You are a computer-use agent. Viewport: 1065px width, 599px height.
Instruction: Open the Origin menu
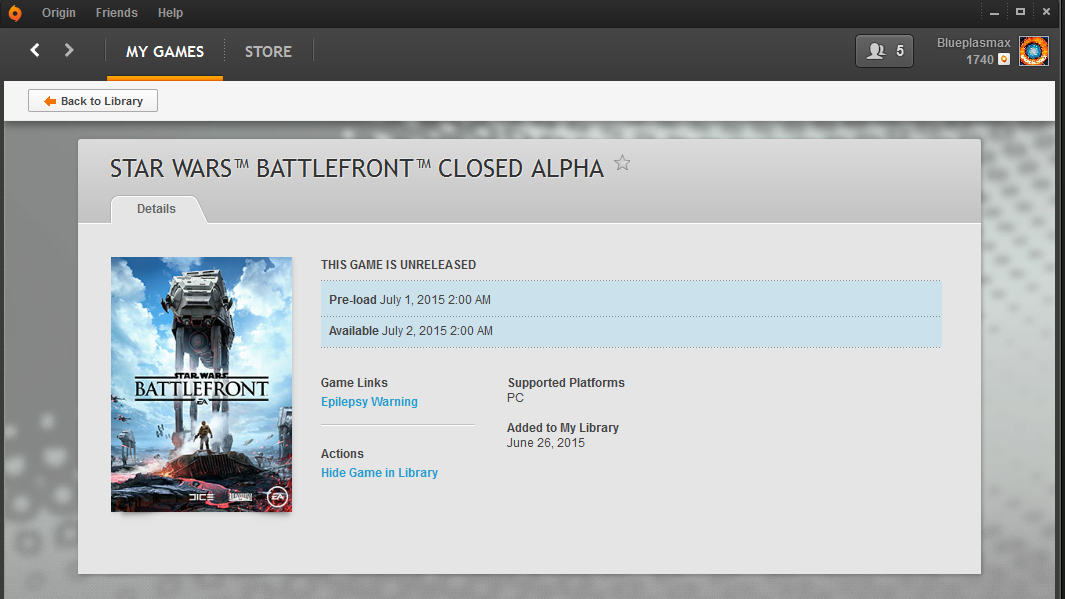58,13
